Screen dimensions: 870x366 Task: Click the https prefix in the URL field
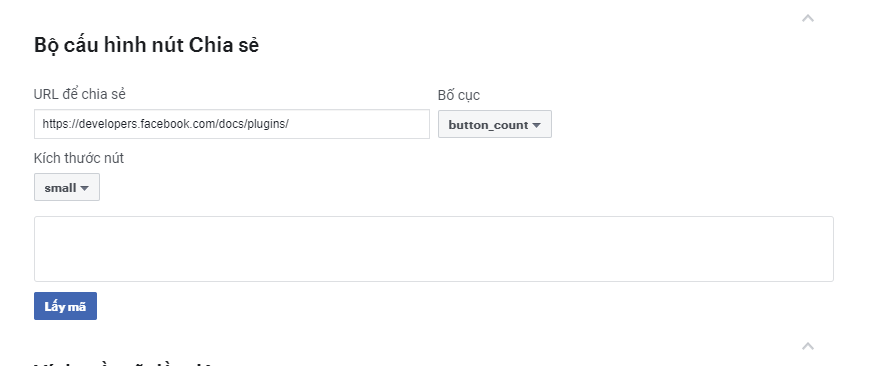(55, 124)
